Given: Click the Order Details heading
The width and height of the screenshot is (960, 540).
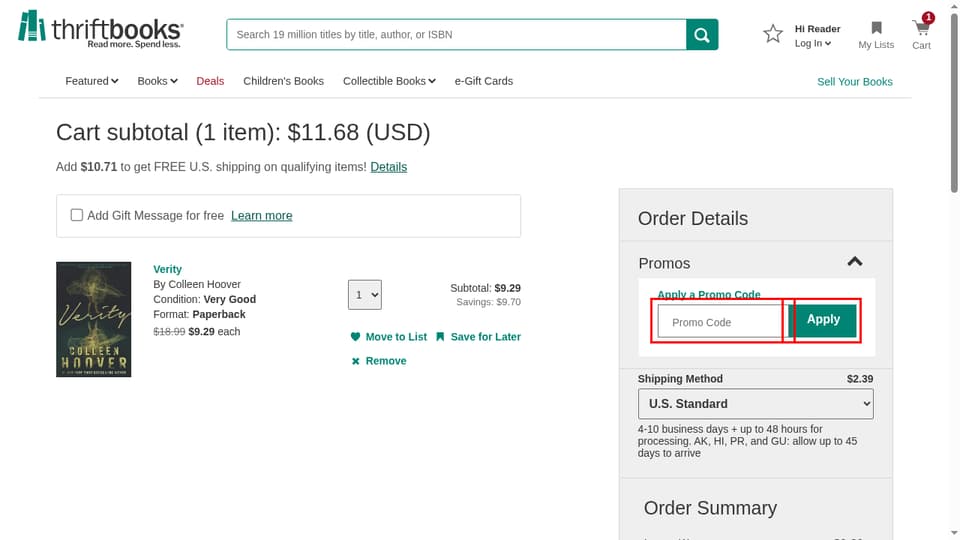Looking at the screenshot, I should [x=692, y=219].
